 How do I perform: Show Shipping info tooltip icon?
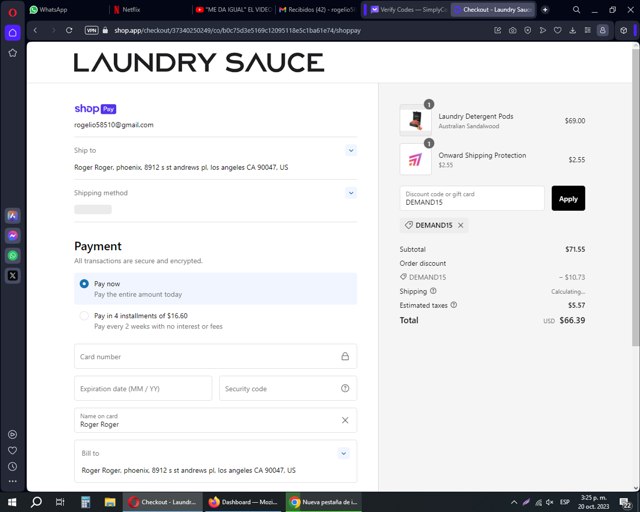433,291
